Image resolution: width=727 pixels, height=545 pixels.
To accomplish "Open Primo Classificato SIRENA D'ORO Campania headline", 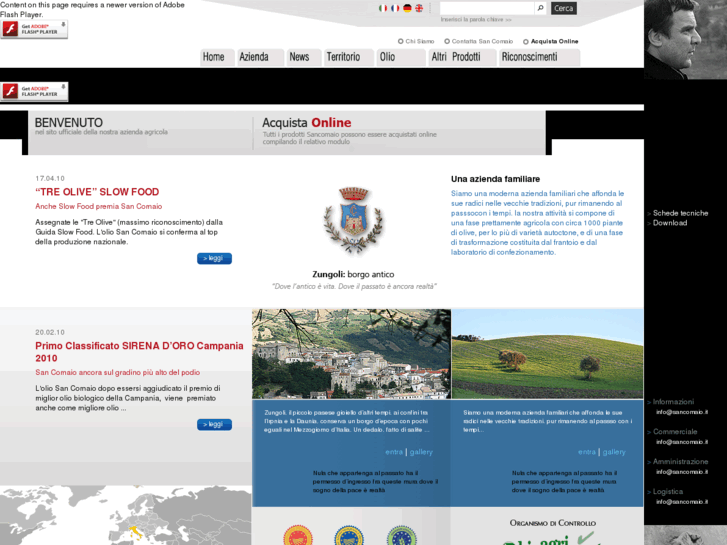I will pos(139,352).
